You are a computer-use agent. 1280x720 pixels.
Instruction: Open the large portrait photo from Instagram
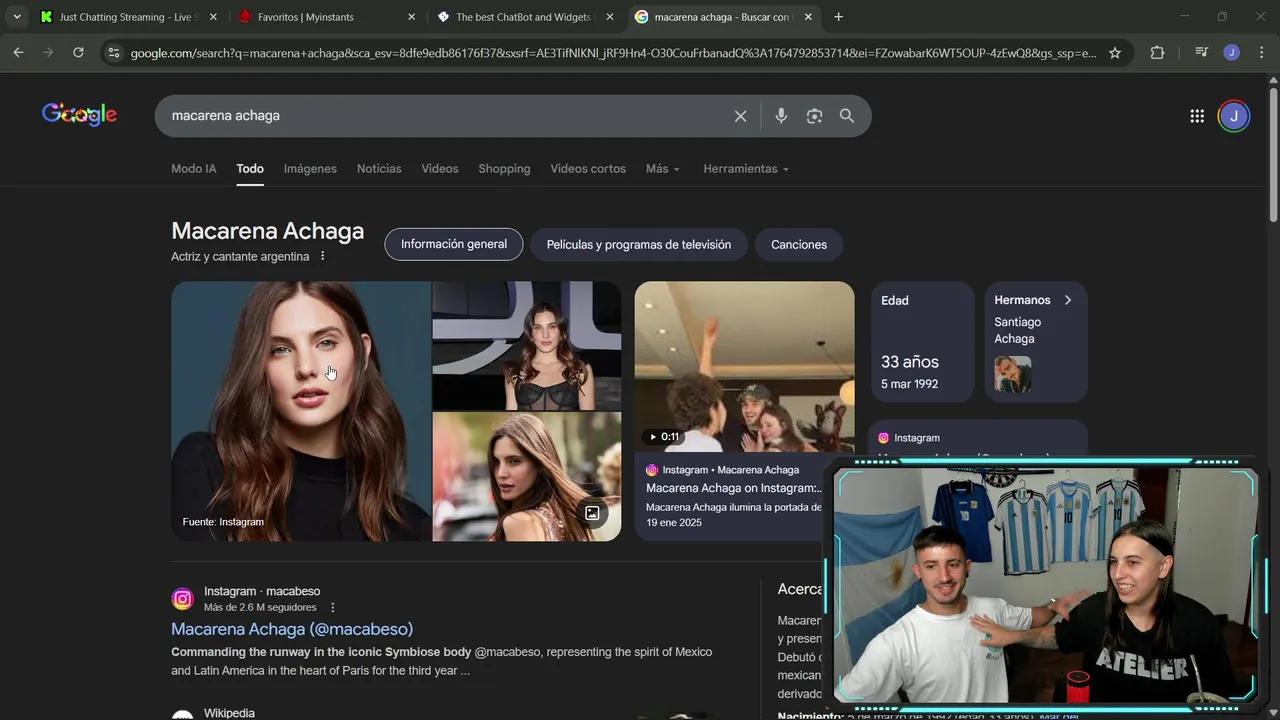[301, 411]
